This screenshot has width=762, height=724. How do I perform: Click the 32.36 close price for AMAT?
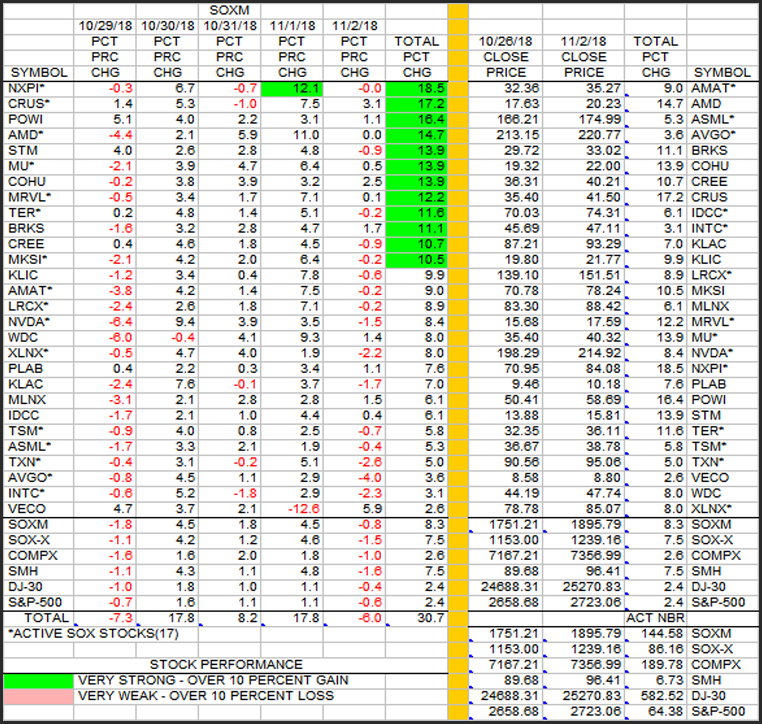(x=521, y=88)
